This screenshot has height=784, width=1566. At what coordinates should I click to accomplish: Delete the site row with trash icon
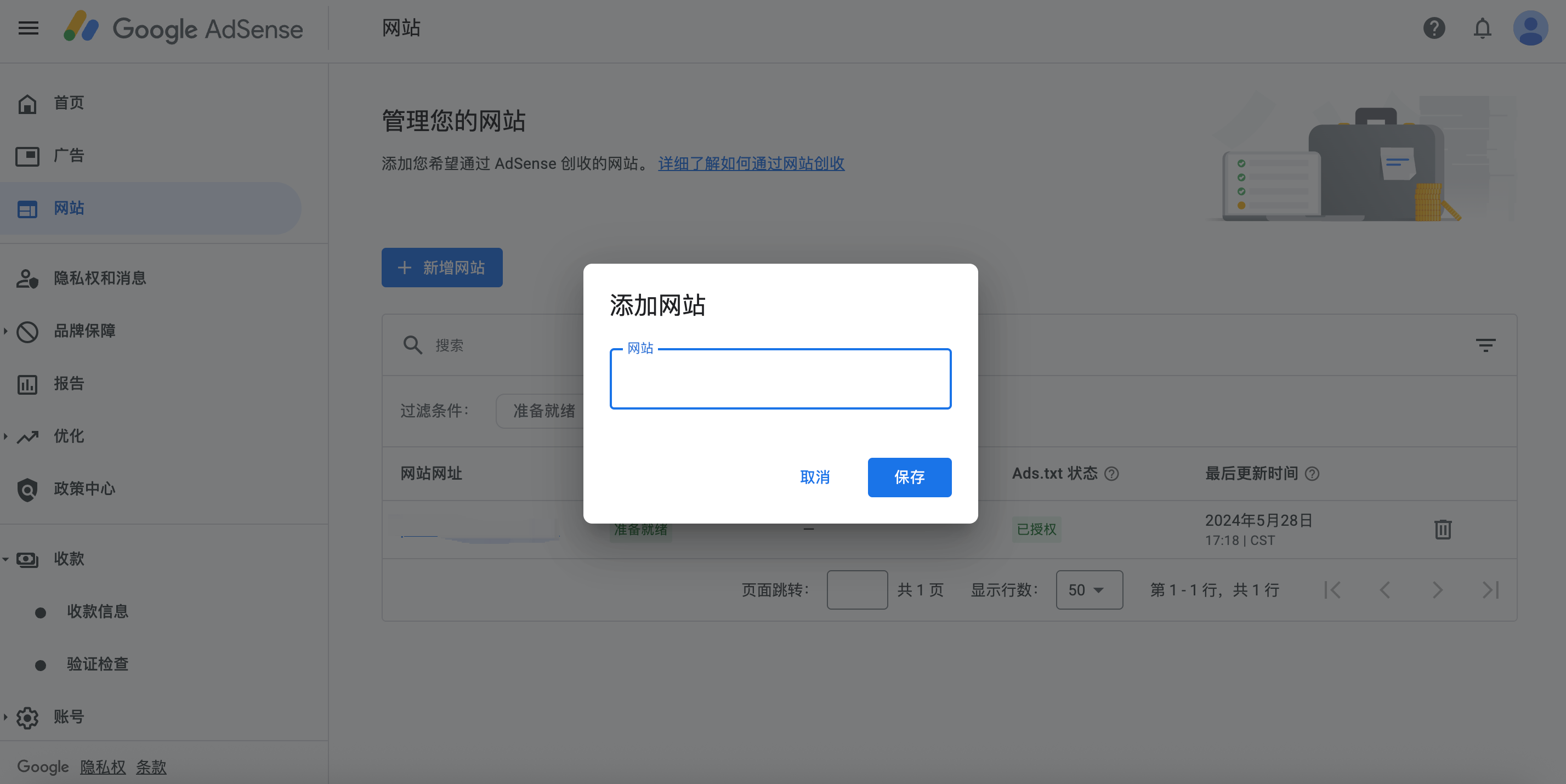point(1443,529)
